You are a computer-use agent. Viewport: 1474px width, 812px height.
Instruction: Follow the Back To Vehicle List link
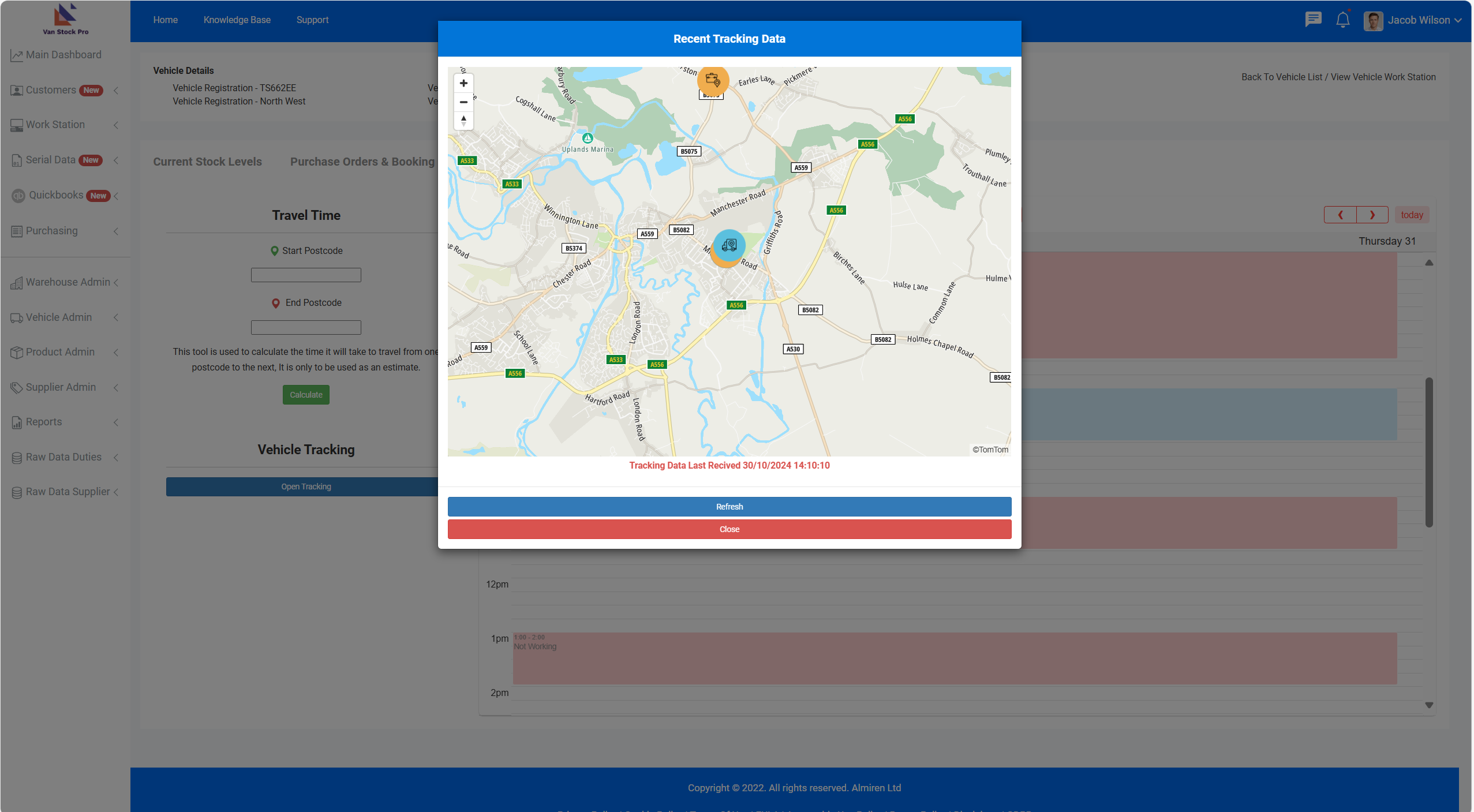click(1282, 77)
